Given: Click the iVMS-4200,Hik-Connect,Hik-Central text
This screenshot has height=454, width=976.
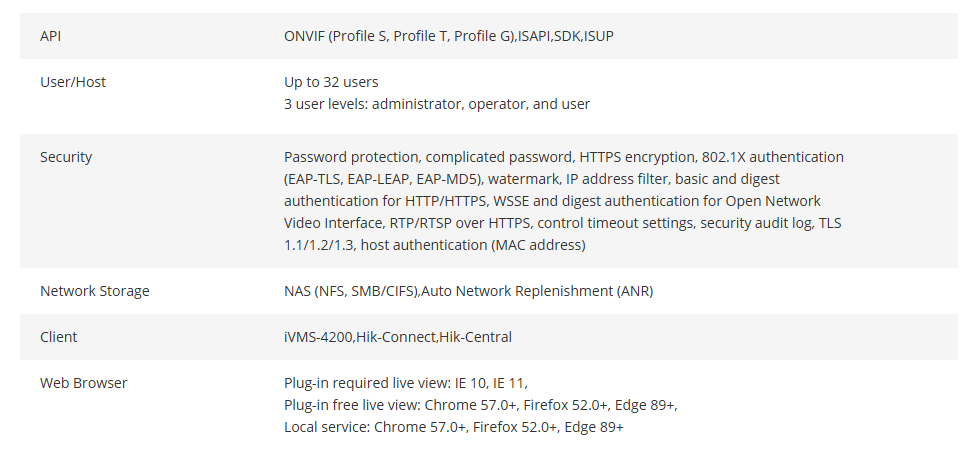Looking at the screenshot, I should pyautogui.click(x=398, y=337).
